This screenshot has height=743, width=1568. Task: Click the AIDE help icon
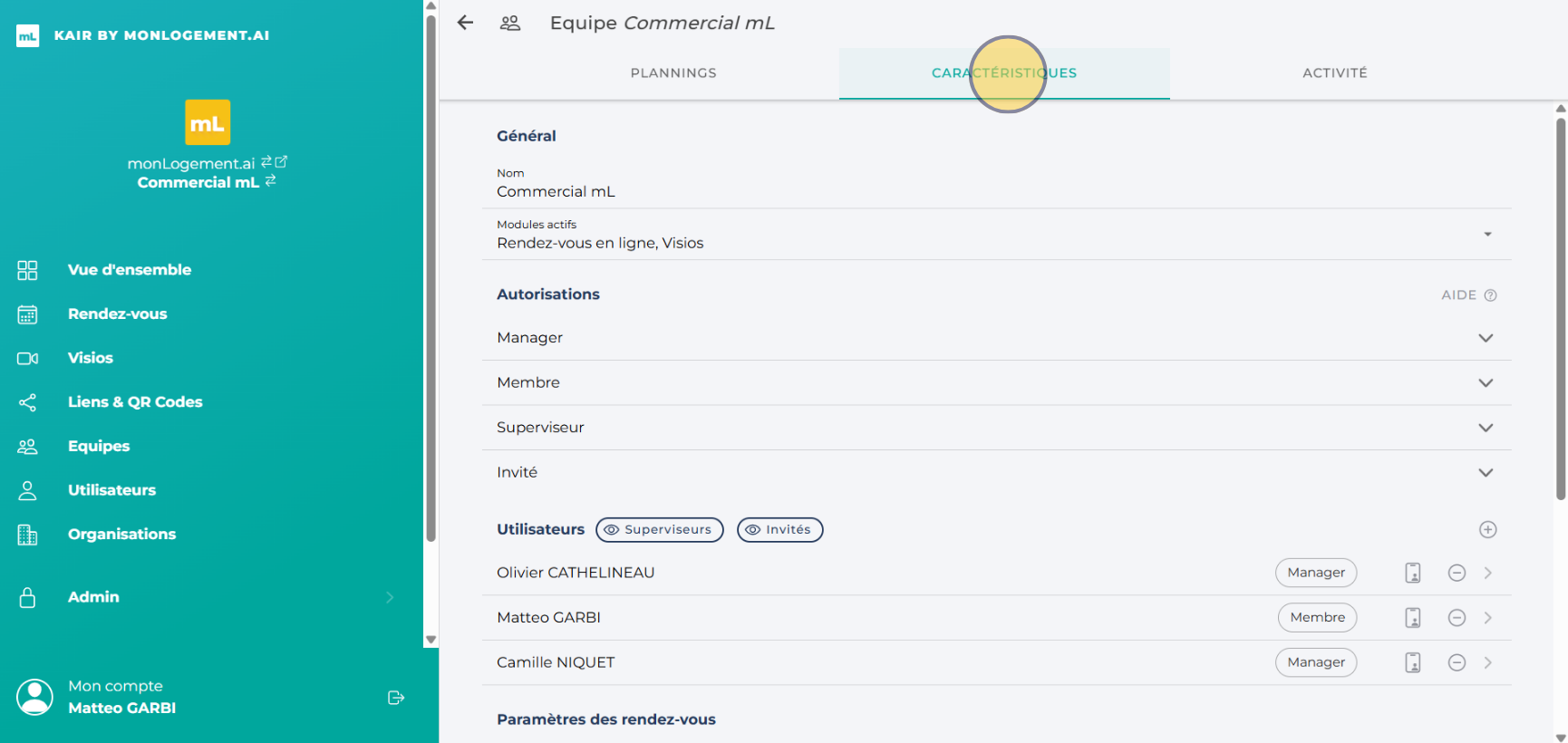pos(1490,295)
